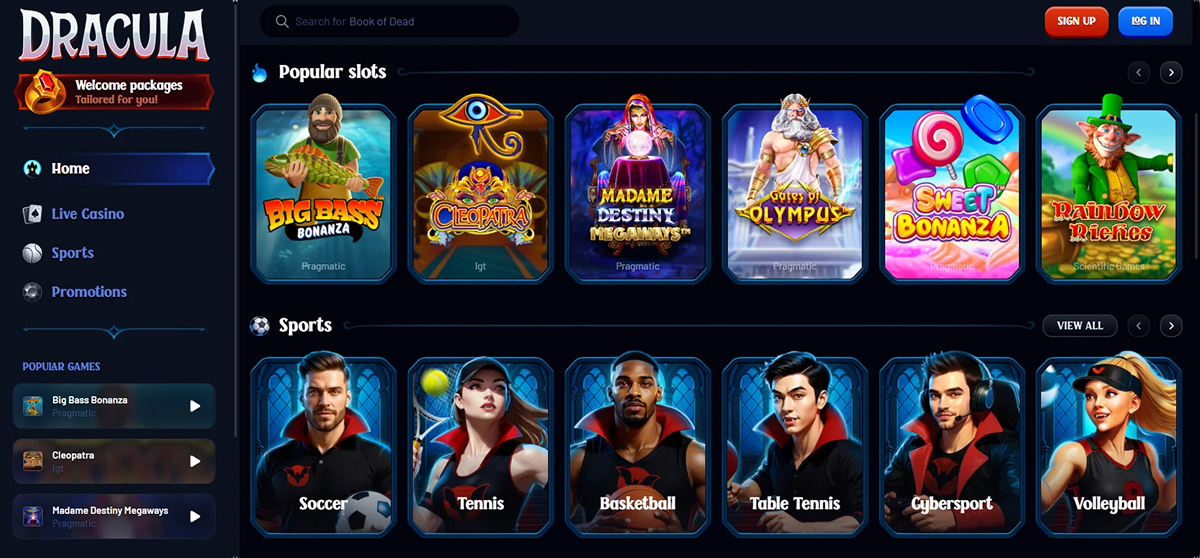Select Home in the sidebar
Image resolution: width=1200 pixels, height=558 pixels.
coord(116,169)
